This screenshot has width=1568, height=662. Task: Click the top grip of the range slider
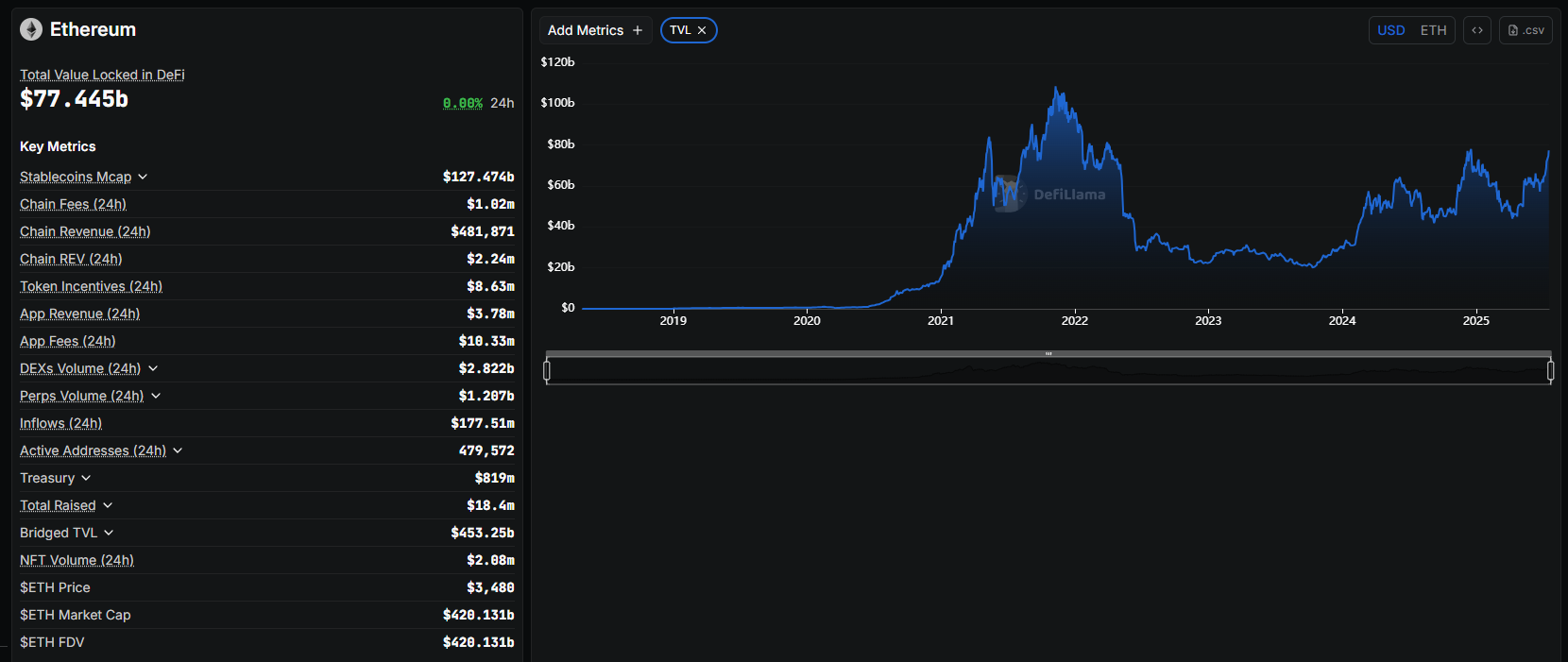pos(1048,354)
